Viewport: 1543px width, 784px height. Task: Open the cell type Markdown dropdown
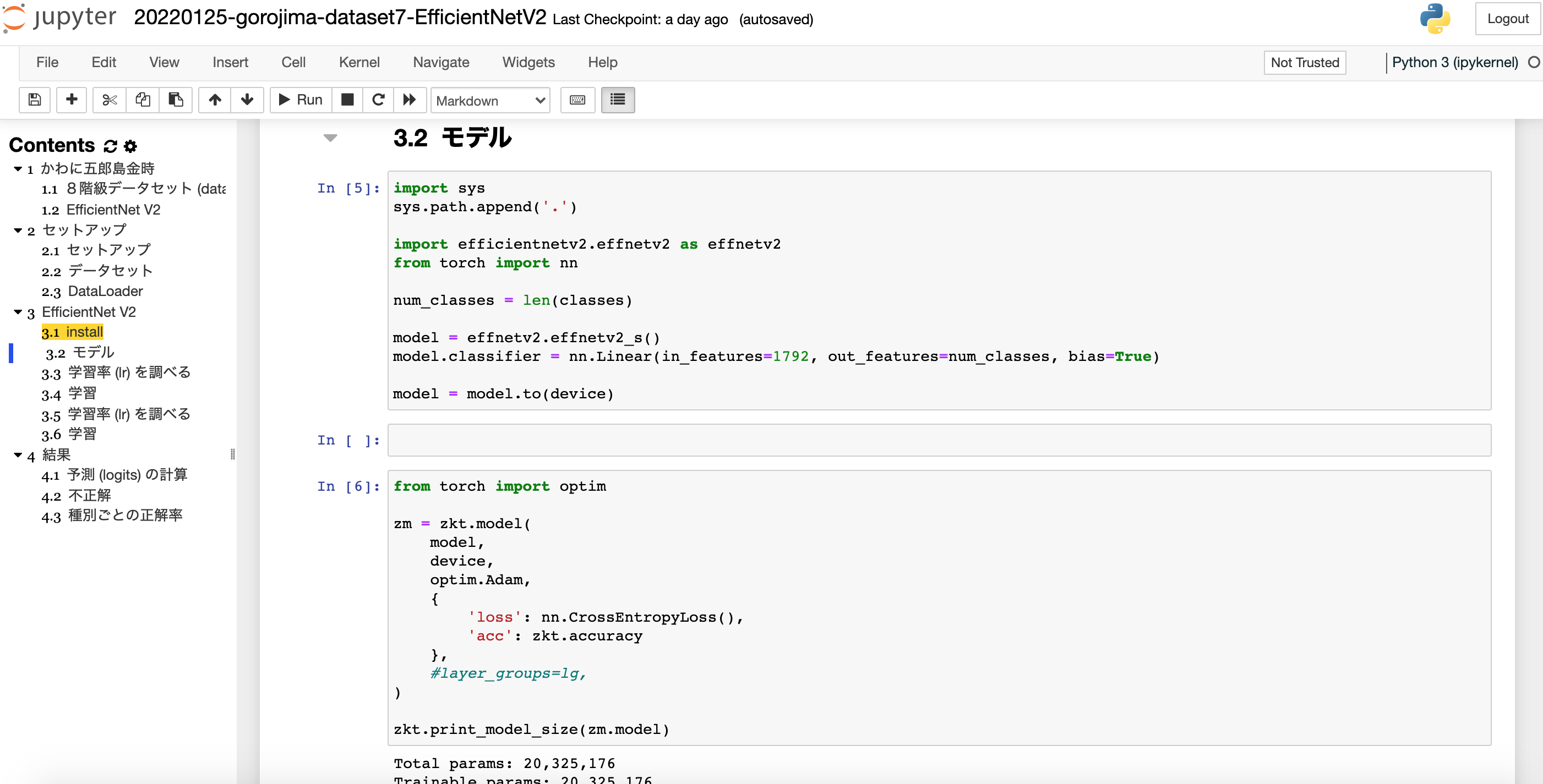coord(490,101)
